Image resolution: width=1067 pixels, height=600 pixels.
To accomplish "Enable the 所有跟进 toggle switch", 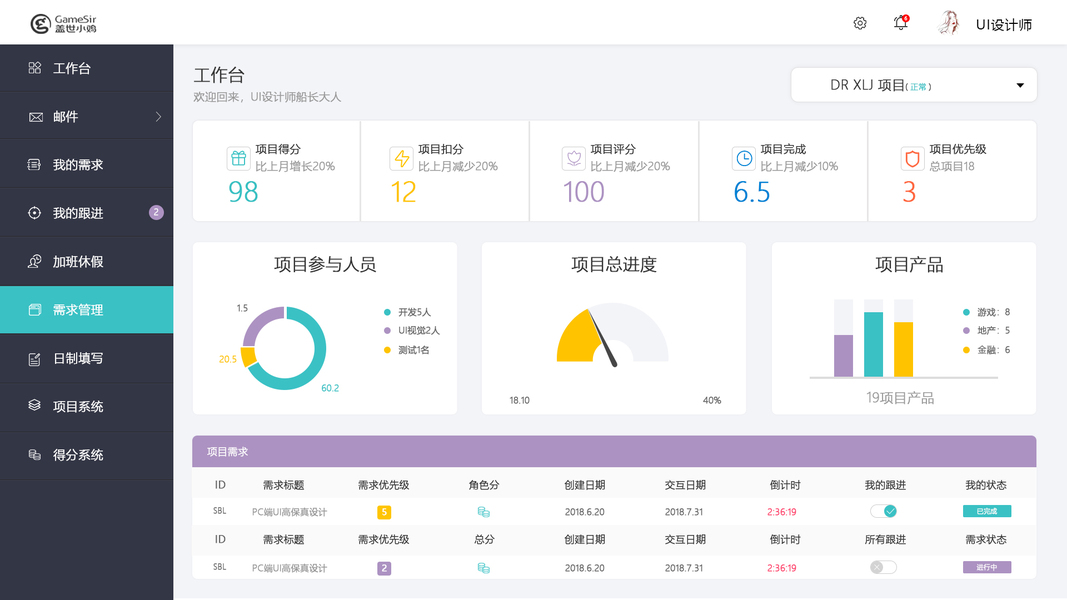I will (883, 567).
